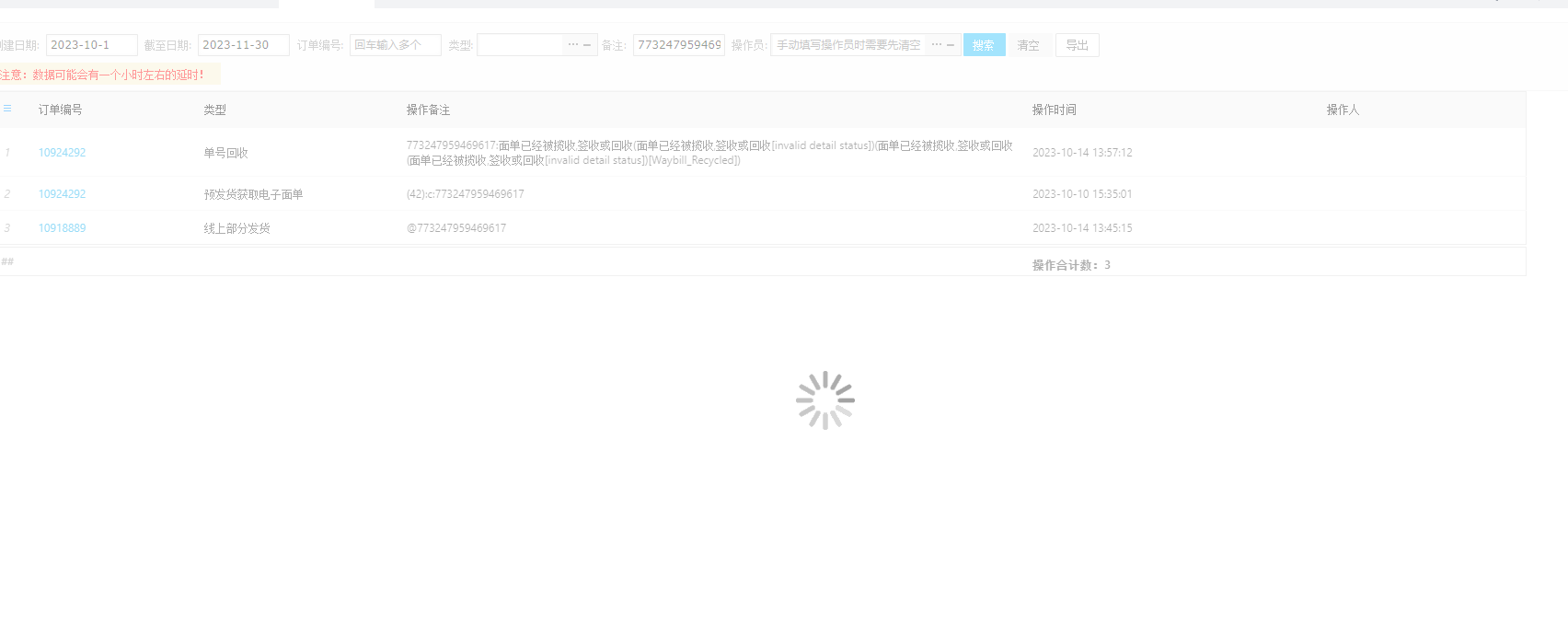Click the 操作人 column header
1568x625 pixels.
(x=1343, y=110)
